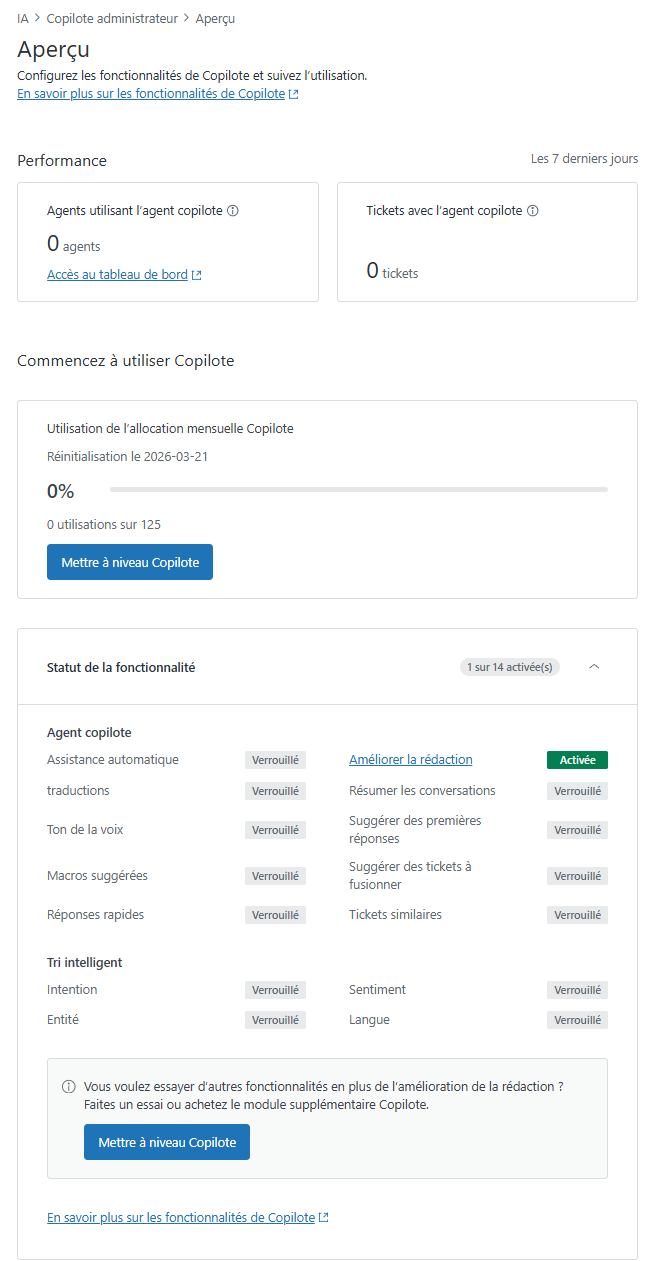Screen dimensions: 649x1261
Task: Open the Améliorer la rédaction feature link
Action: tap(410, 760)
